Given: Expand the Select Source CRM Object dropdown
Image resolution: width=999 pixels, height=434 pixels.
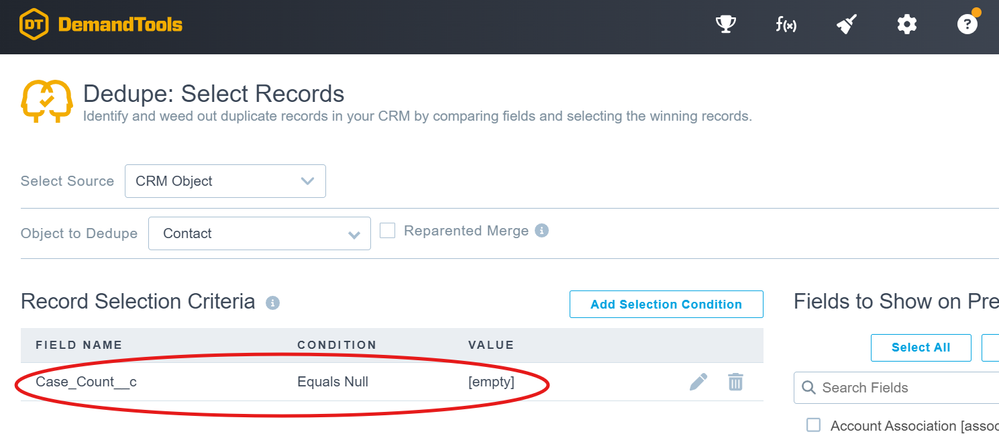Looking at the screenshot, I should click(225, 181).
